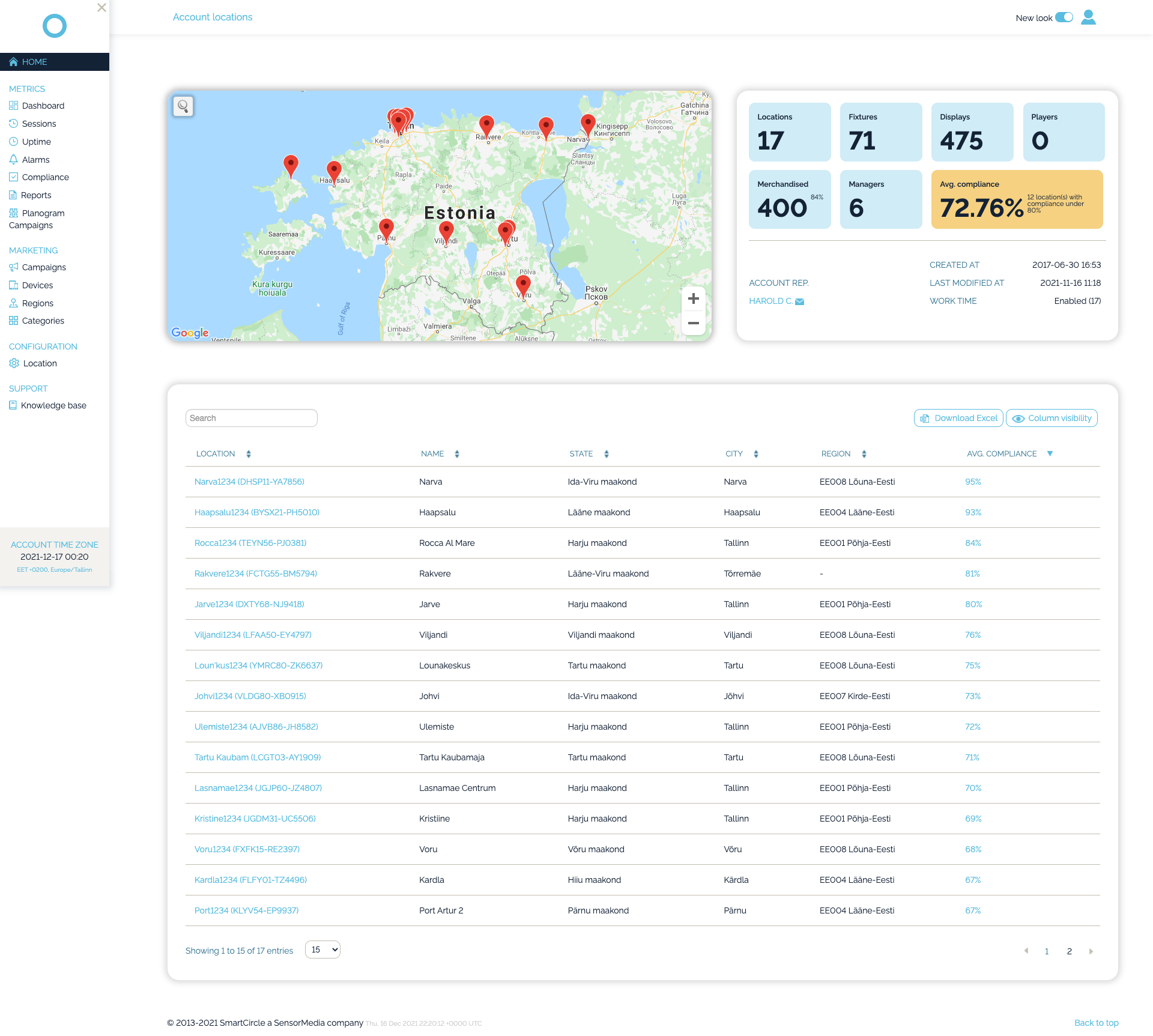Click the Locations 17 tile
Viewport: 1153px width, 1036px height.
click(790, 132)
